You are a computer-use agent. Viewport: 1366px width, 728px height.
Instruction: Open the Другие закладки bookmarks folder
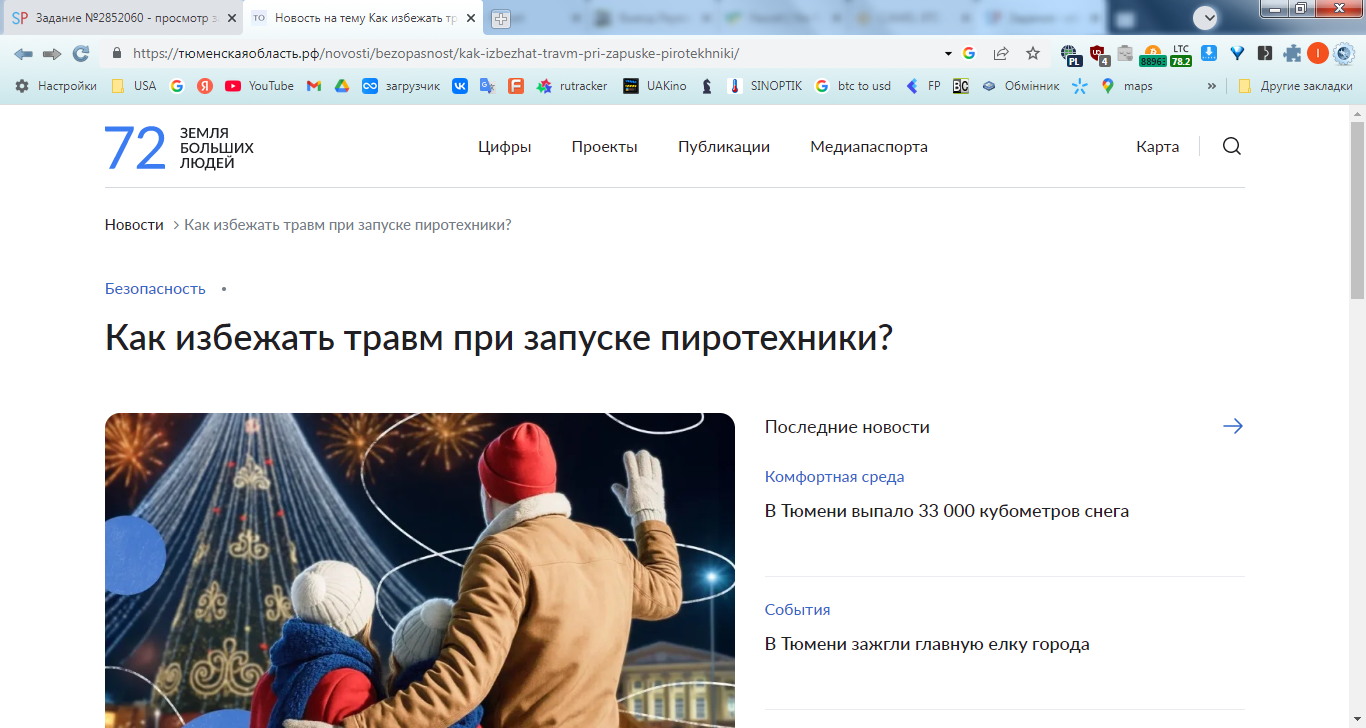pos(1295,86)
